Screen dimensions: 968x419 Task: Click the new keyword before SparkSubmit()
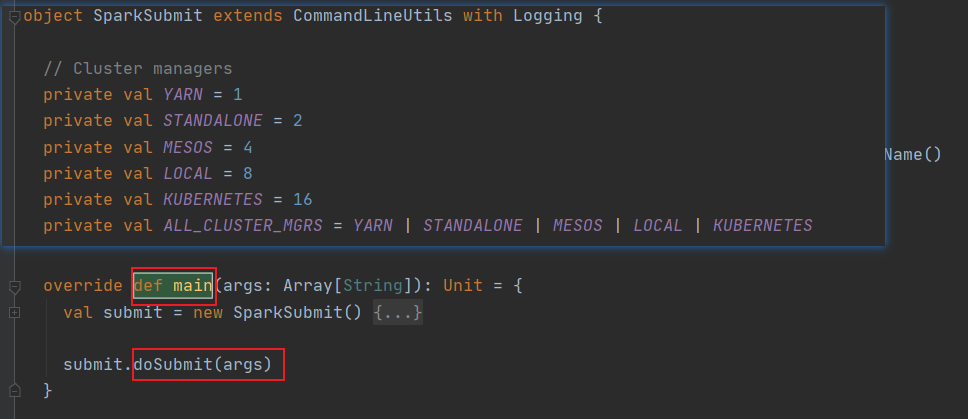tap(208, 313)
